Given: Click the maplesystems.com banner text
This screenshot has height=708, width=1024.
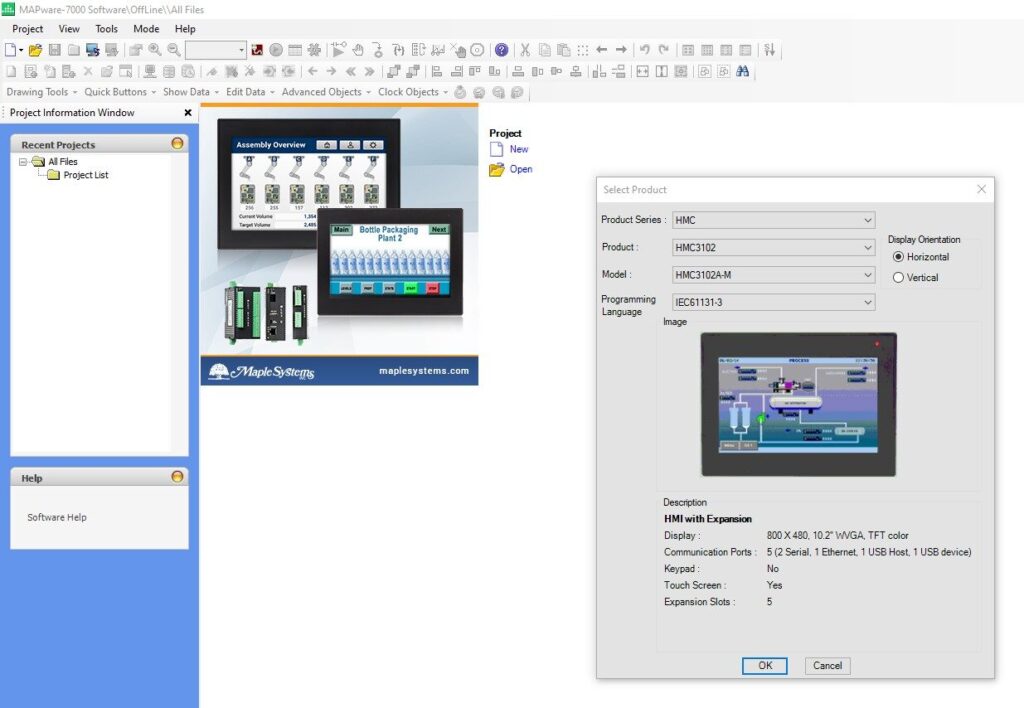Looking at the screenshot, I should pyautogui.click(x=424, y=371).
